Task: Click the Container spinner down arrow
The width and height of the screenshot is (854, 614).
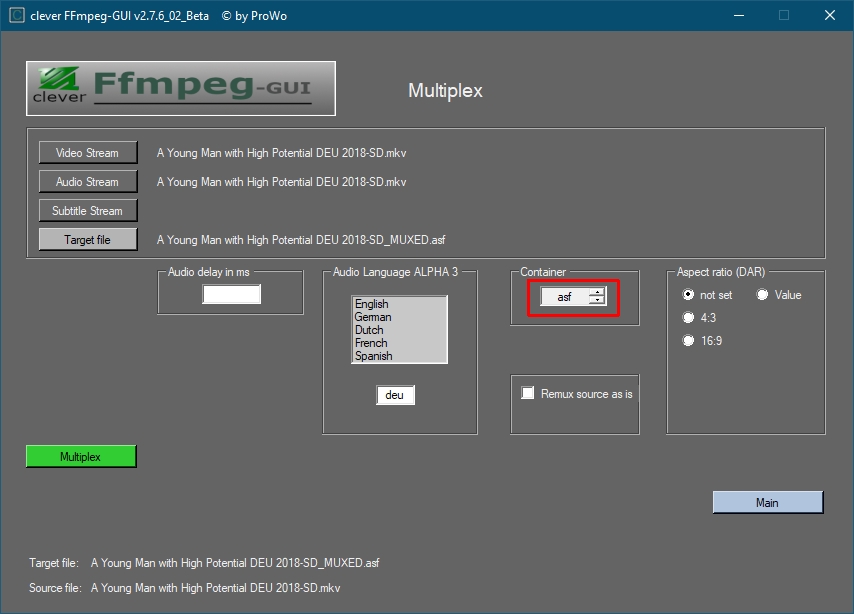Action: coord(597,301)
